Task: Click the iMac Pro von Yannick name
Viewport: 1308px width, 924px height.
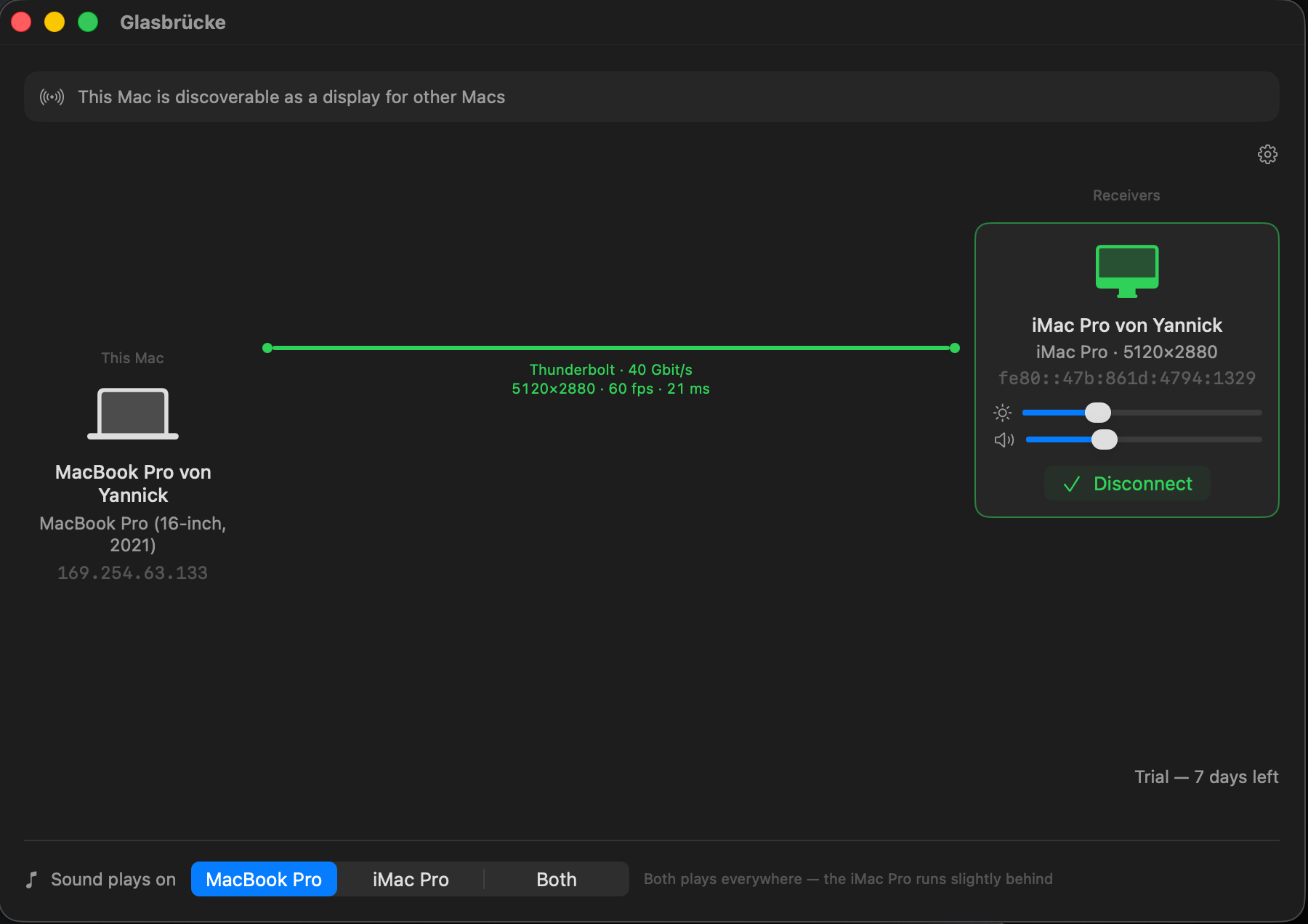Action: coord(1127,325)
